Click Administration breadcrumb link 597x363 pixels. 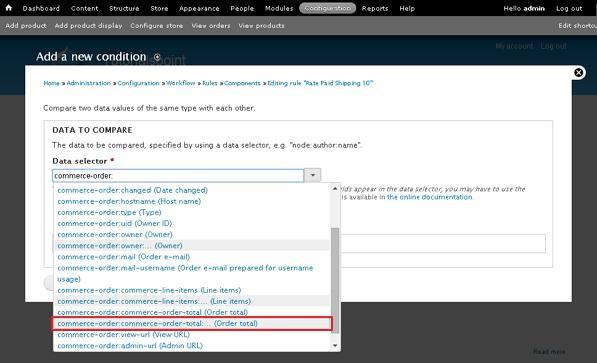89,83
